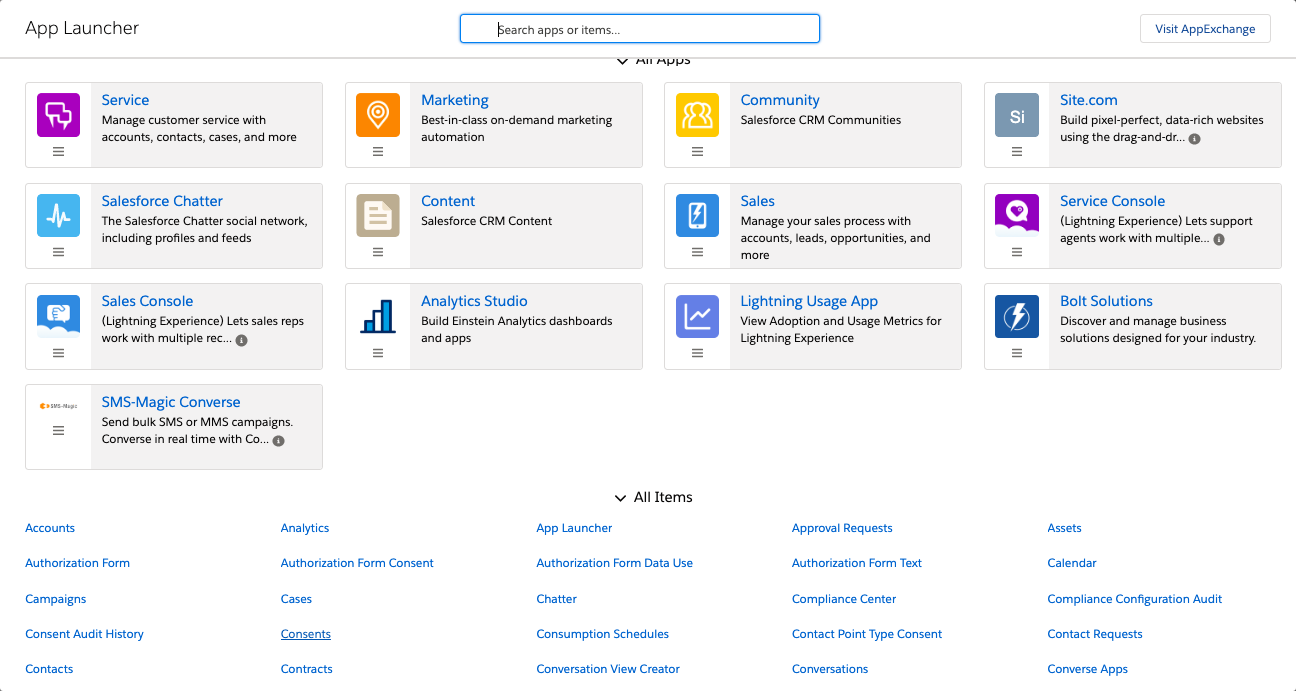Click the tan Content document icon

[378, 216]
